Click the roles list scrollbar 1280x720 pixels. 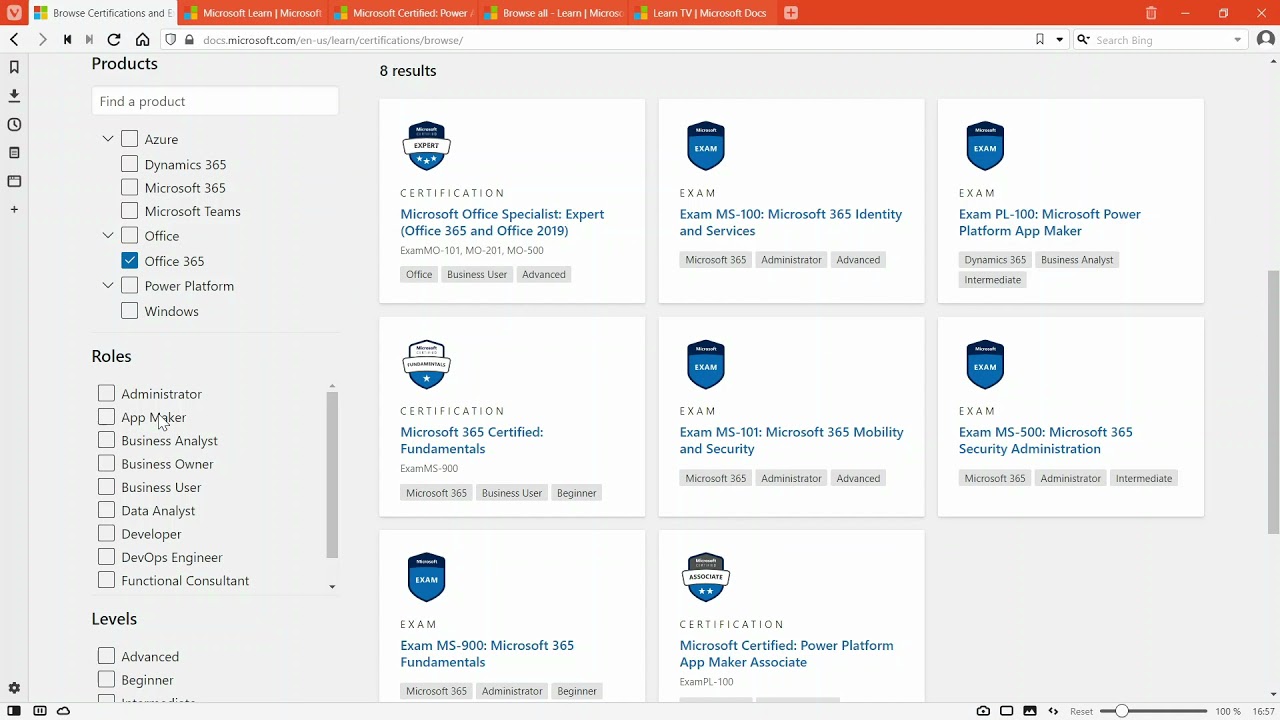coord(332,475)
